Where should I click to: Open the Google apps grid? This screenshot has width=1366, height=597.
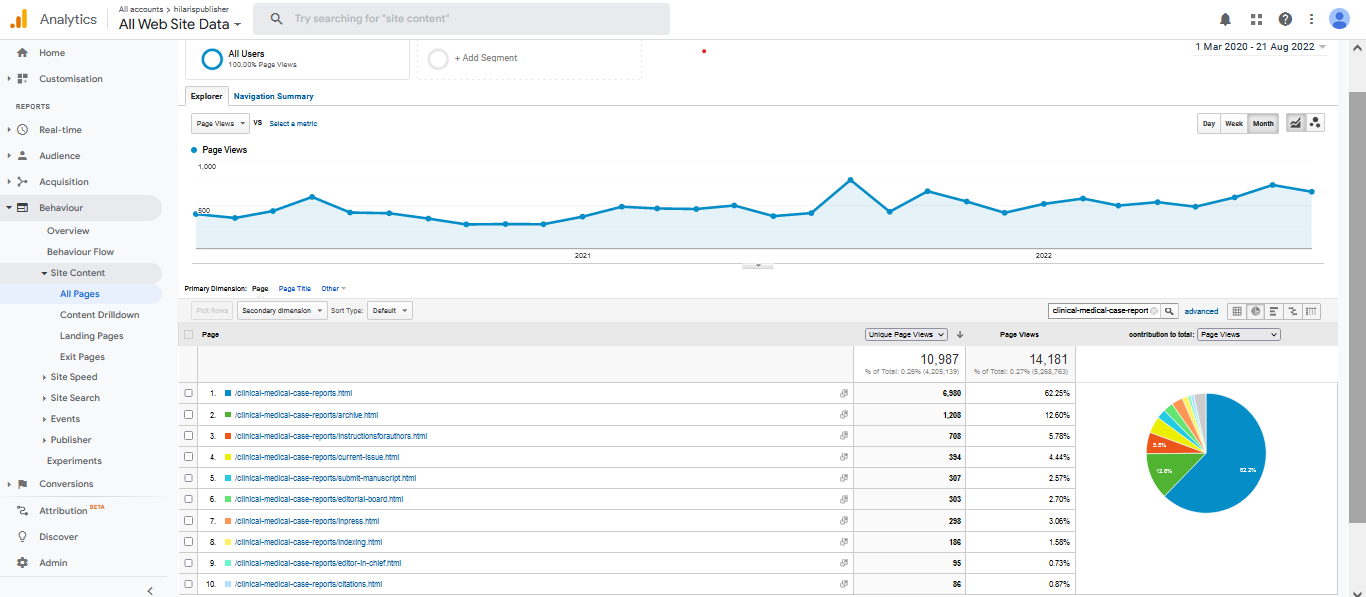point(1256,19)
